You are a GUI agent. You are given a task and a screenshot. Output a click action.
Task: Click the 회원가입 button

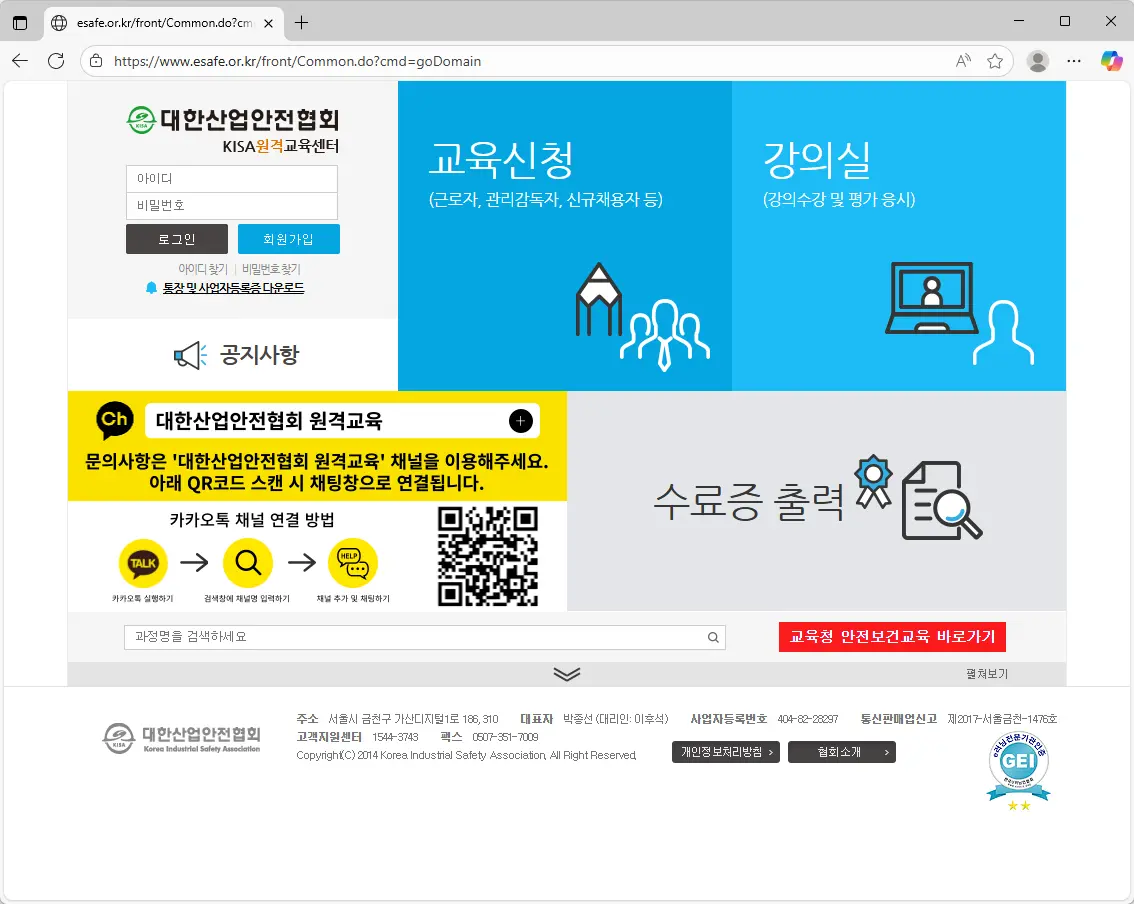pyautogui.click(x=288, y=239)
